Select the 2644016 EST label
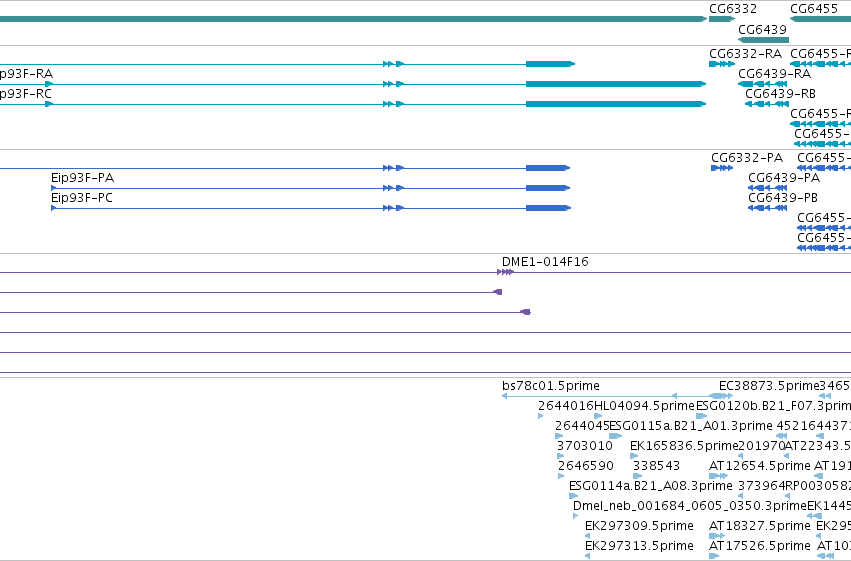The width and height of the screenshot is (851, 561). point(566,406)
